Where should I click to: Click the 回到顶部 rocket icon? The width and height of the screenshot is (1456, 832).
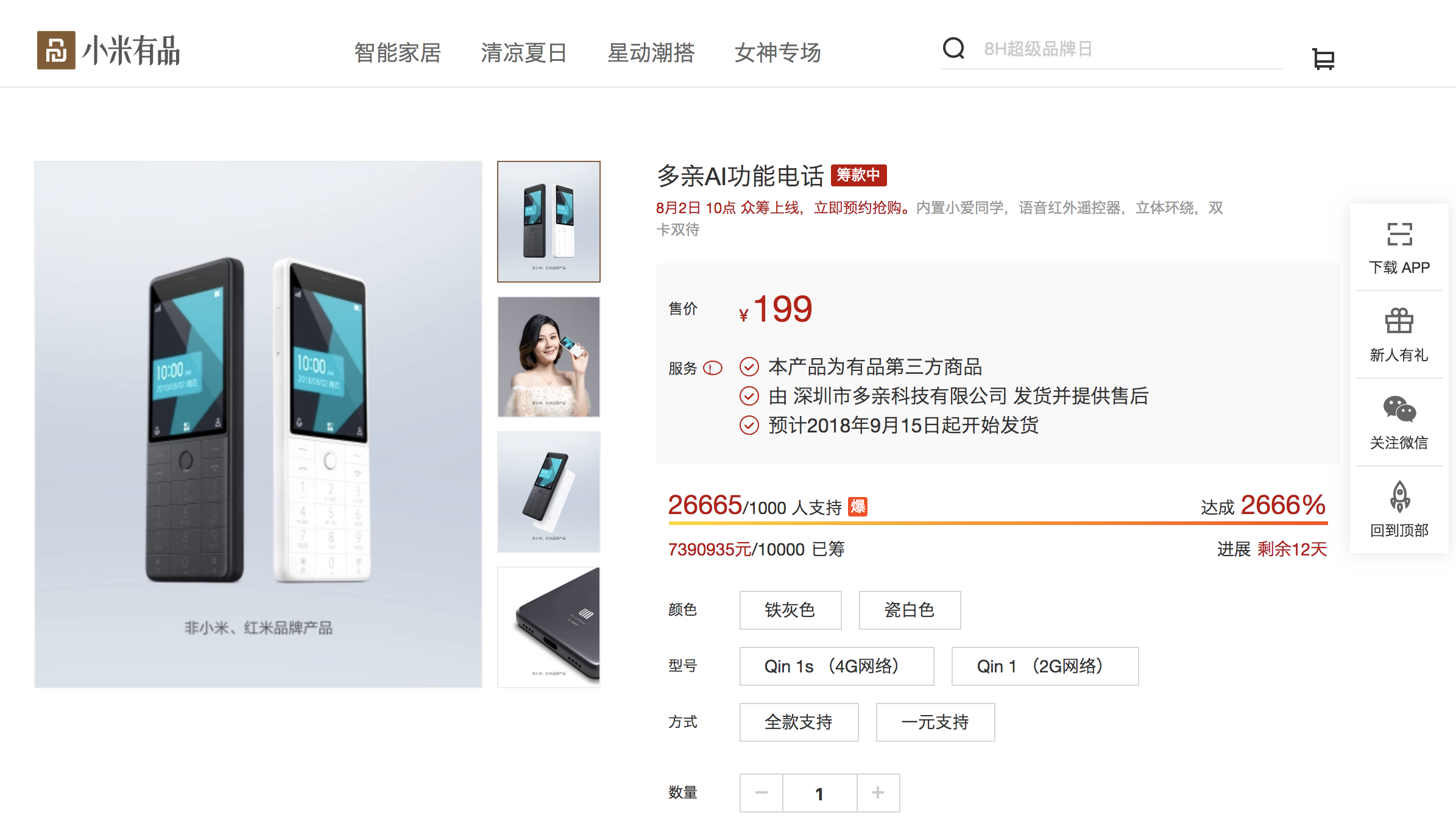1399,496
